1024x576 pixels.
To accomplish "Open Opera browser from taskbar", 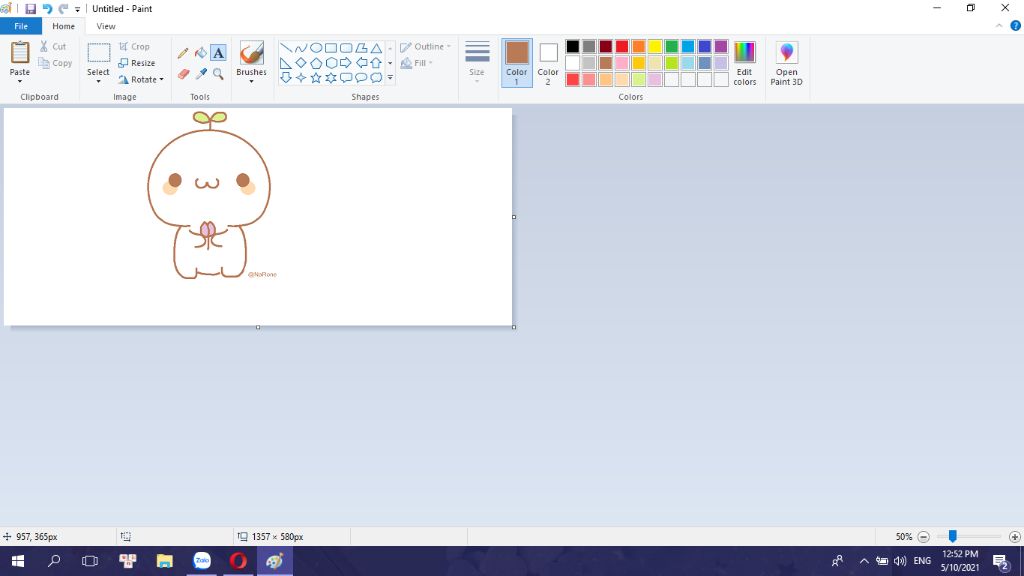I will [x=238, y=561].
